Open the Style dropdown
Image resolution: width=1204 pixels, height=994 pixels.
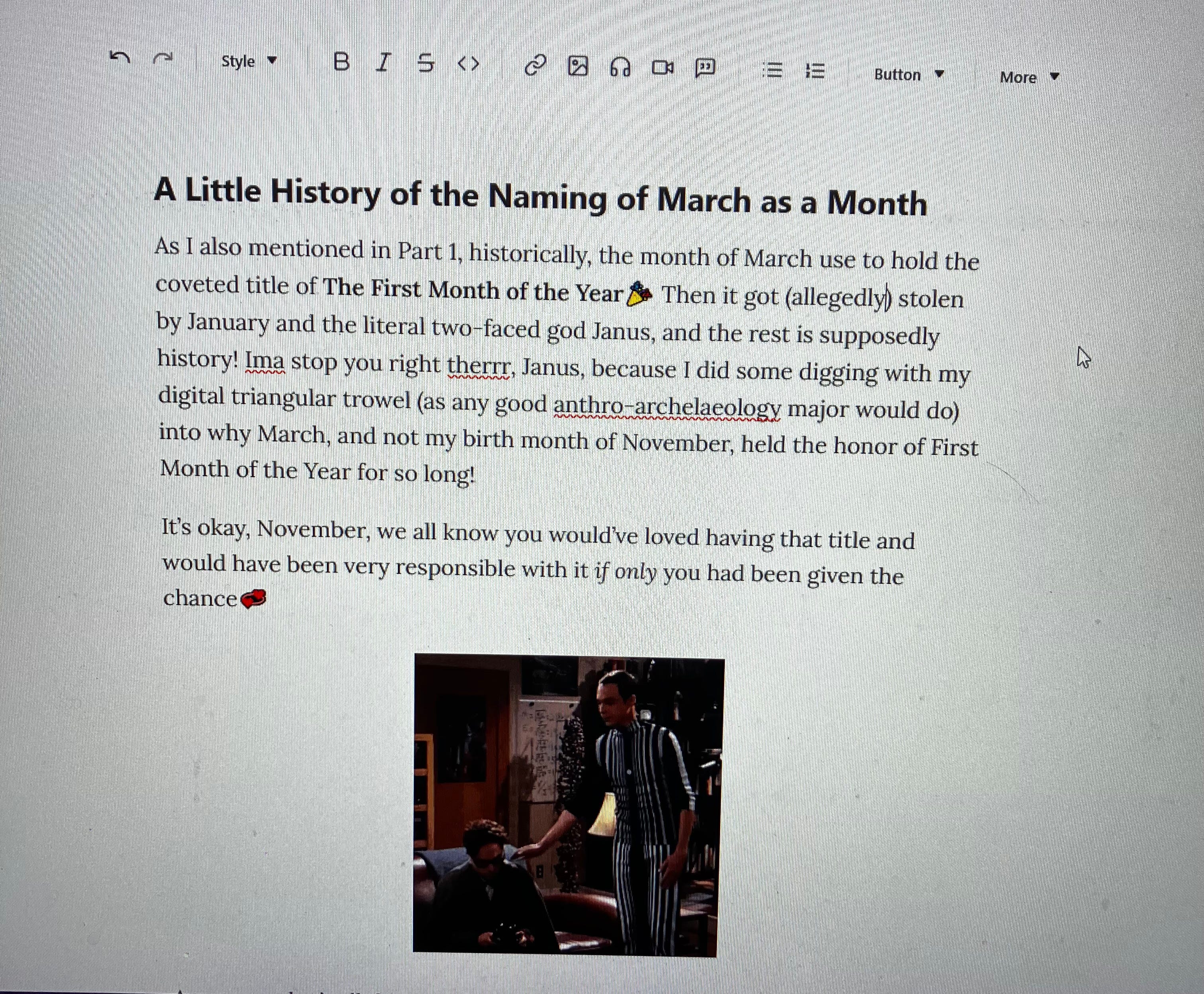pos(249,61)
